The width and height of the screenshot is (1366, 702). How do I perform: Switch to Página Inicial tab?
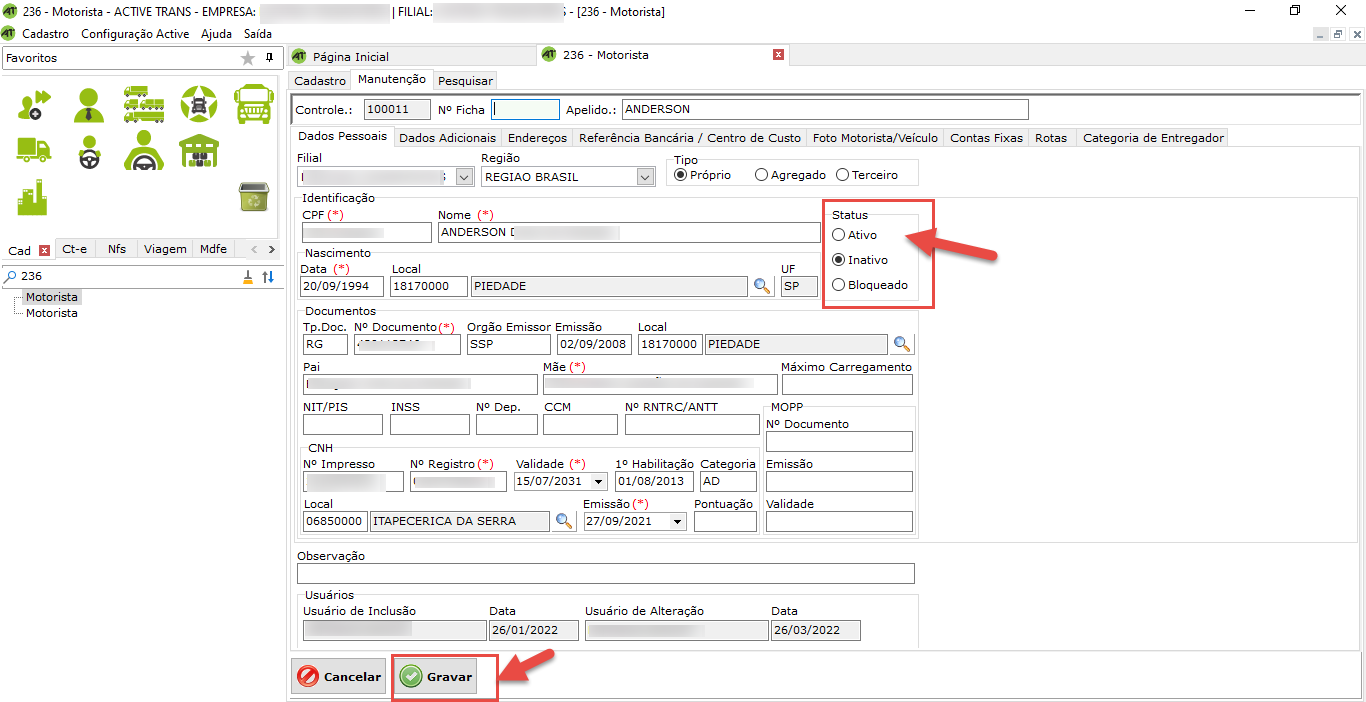pyautogui.click(x=351, y=57)
